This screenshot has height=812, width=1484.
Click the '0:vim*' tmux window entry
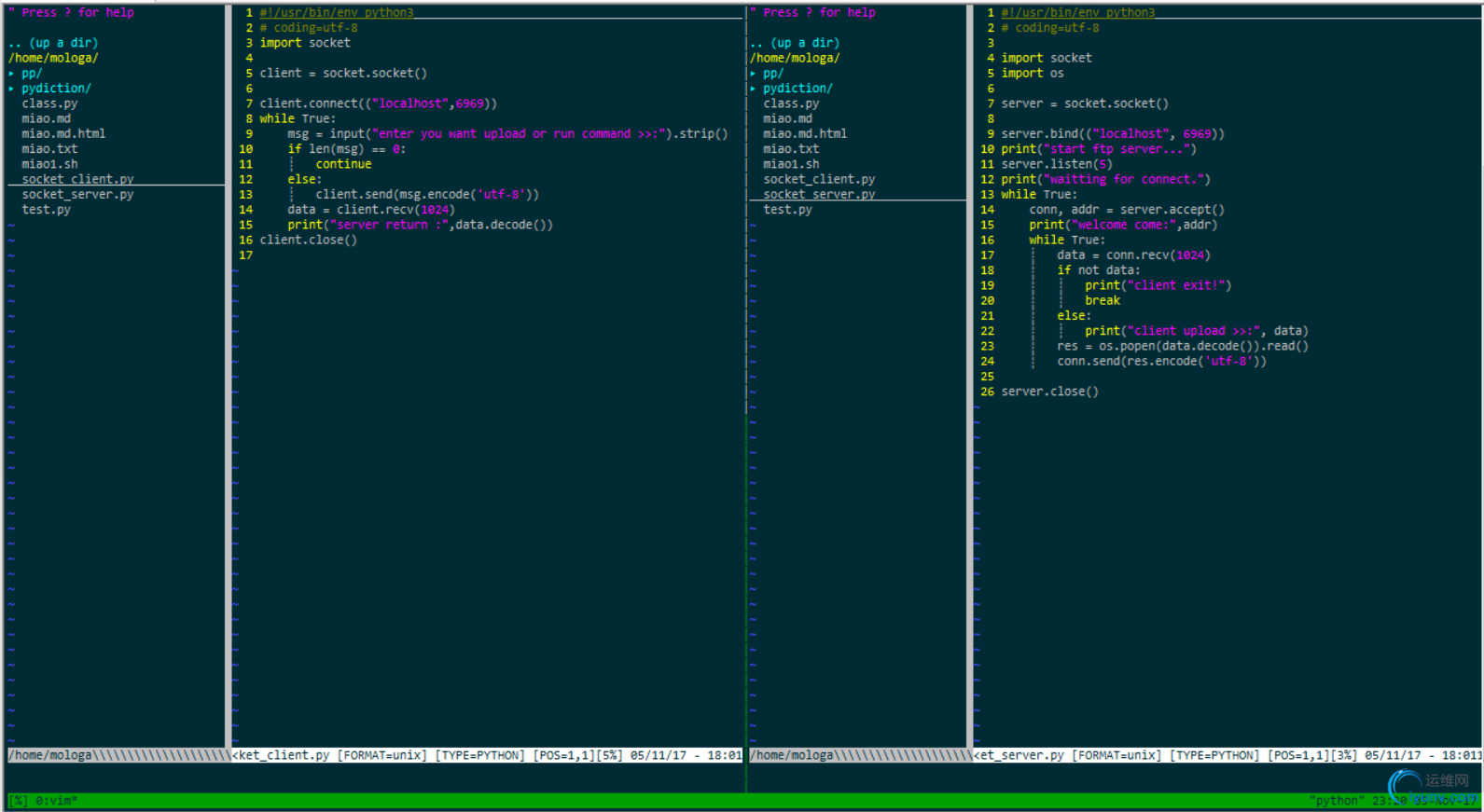point(57,800)
